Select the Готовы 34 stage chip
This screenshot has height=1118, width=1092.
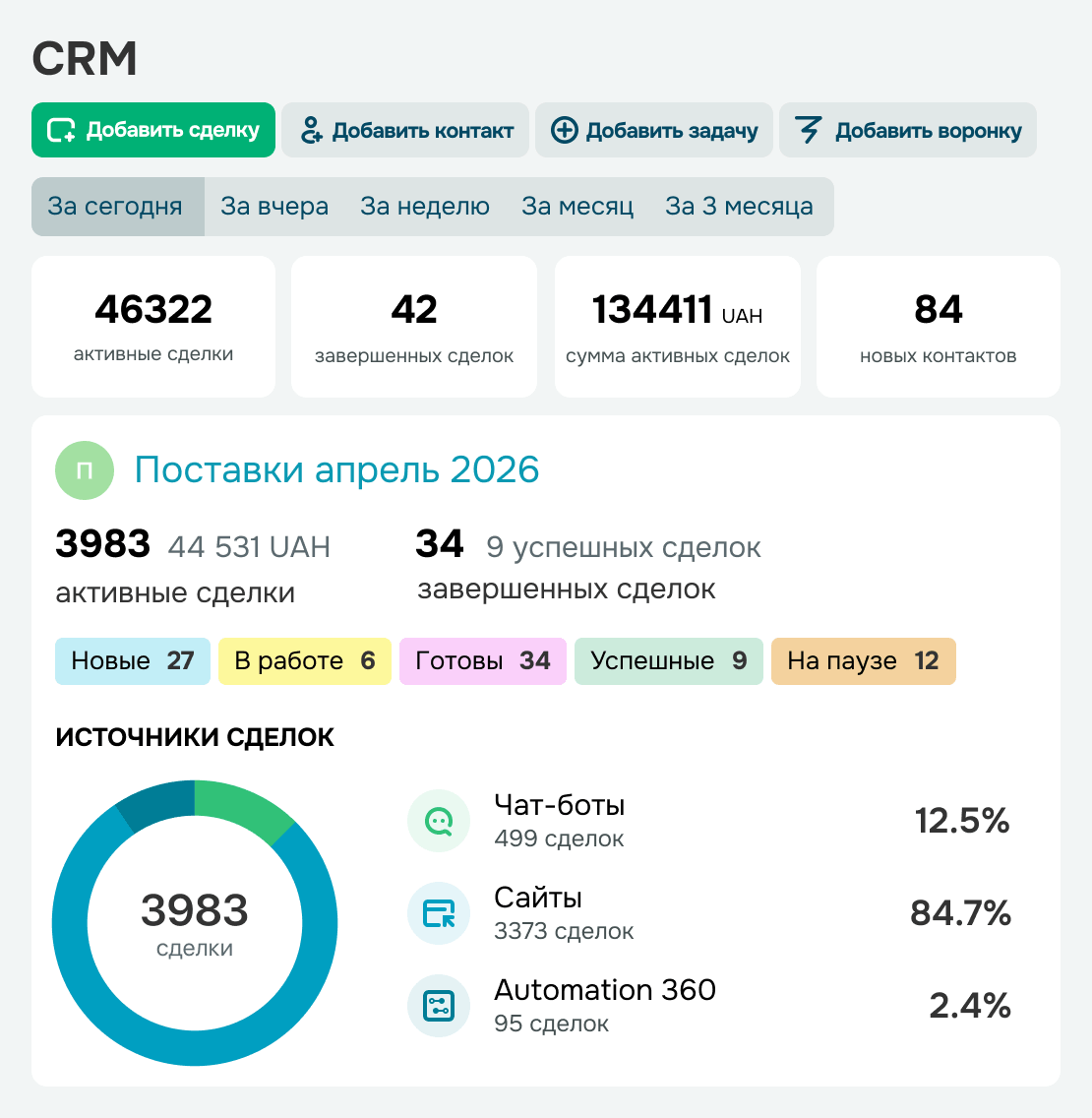(483, 661)
